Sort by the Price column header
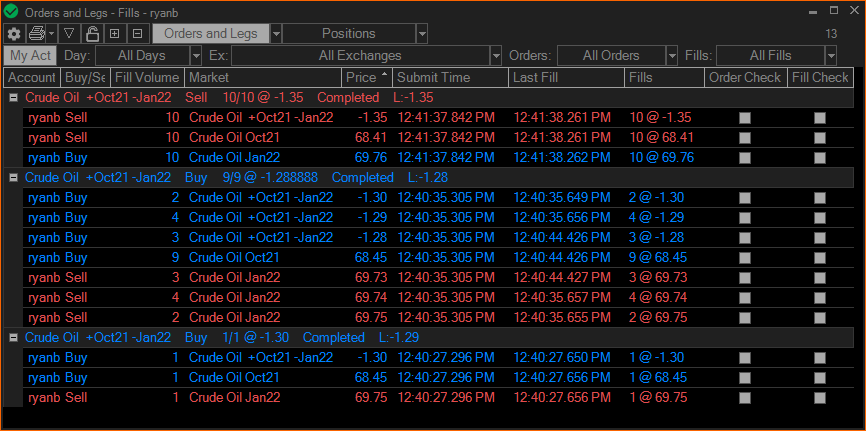866x431 pixels. click(x=365, y=77)
